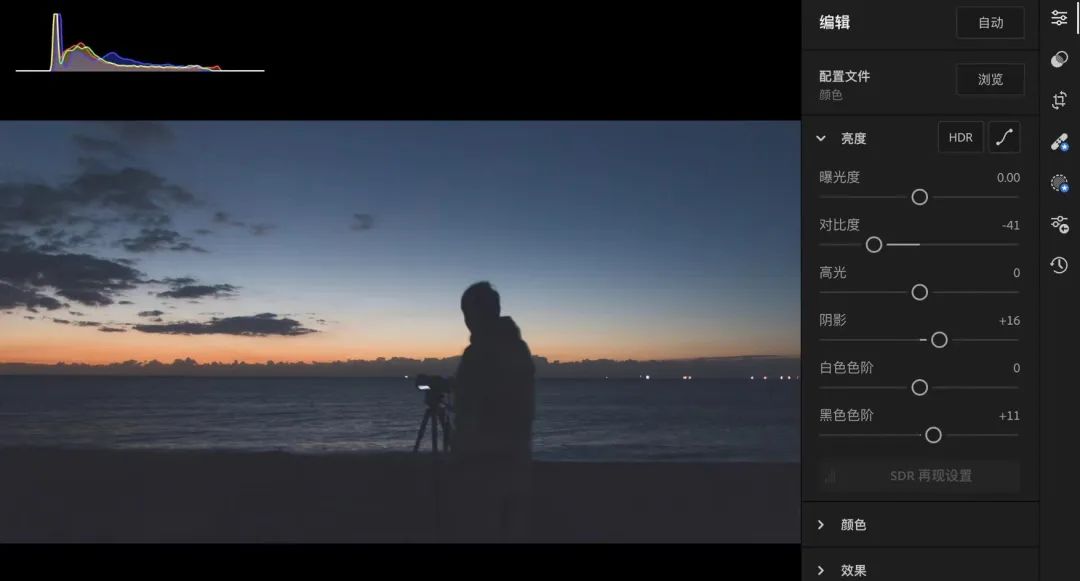Click the 对比度 slider handle

pyautogui.click(x=874, y=244)
